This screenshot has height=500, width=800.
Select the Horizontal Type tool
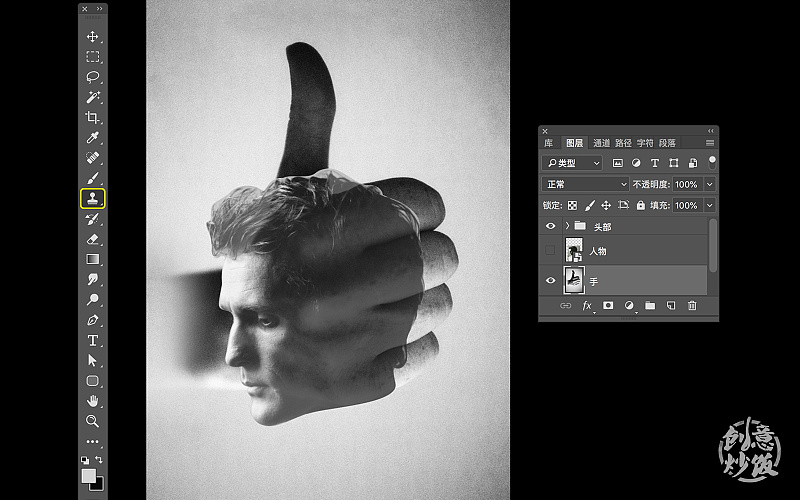point(93,340)
